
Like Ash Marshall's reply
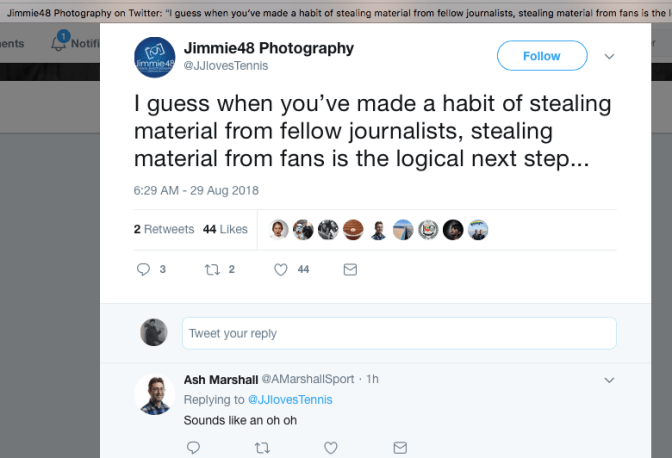(331, 447)
